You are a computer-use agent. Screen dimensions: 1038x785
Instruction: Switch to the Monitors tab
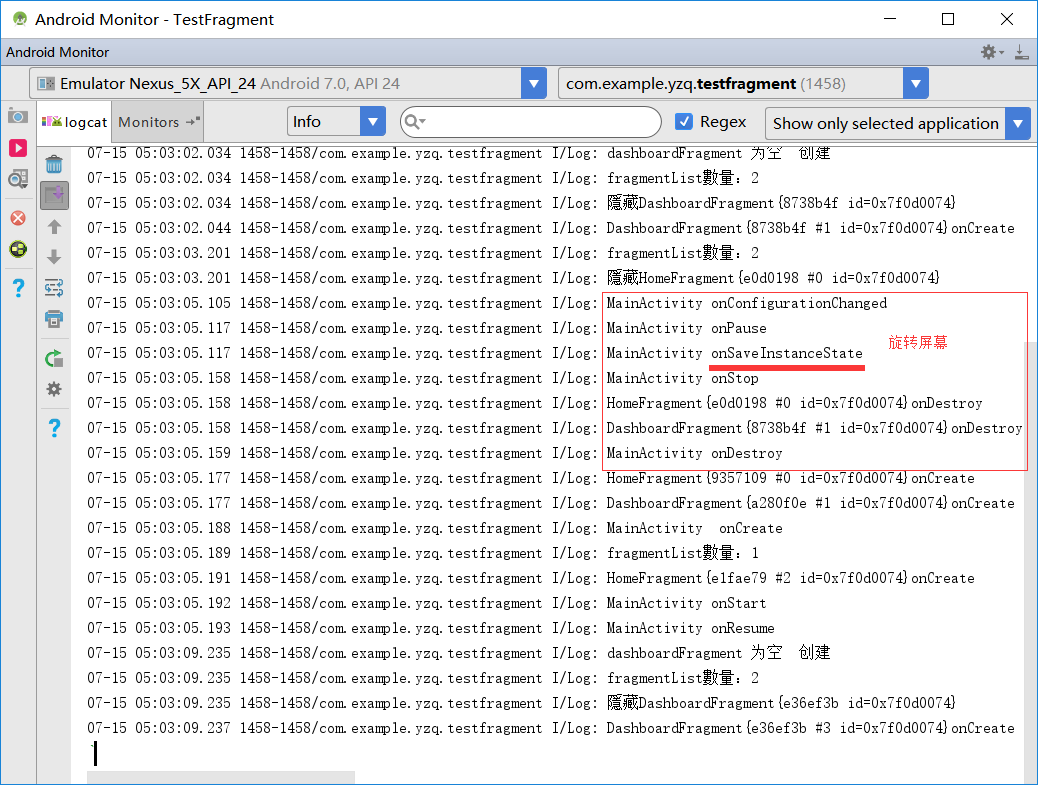point(148,122)
